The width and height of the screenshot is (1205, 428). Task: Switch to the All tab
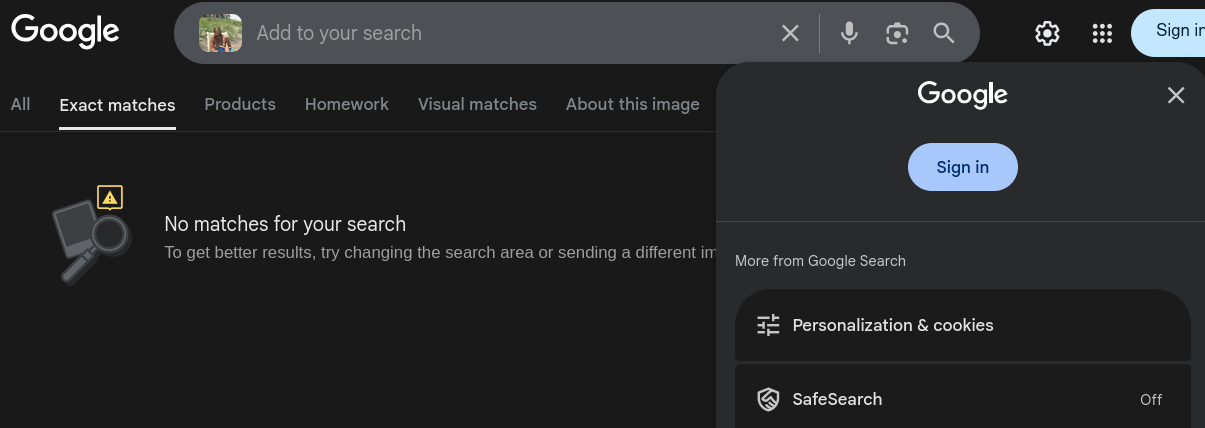[20, 104]
